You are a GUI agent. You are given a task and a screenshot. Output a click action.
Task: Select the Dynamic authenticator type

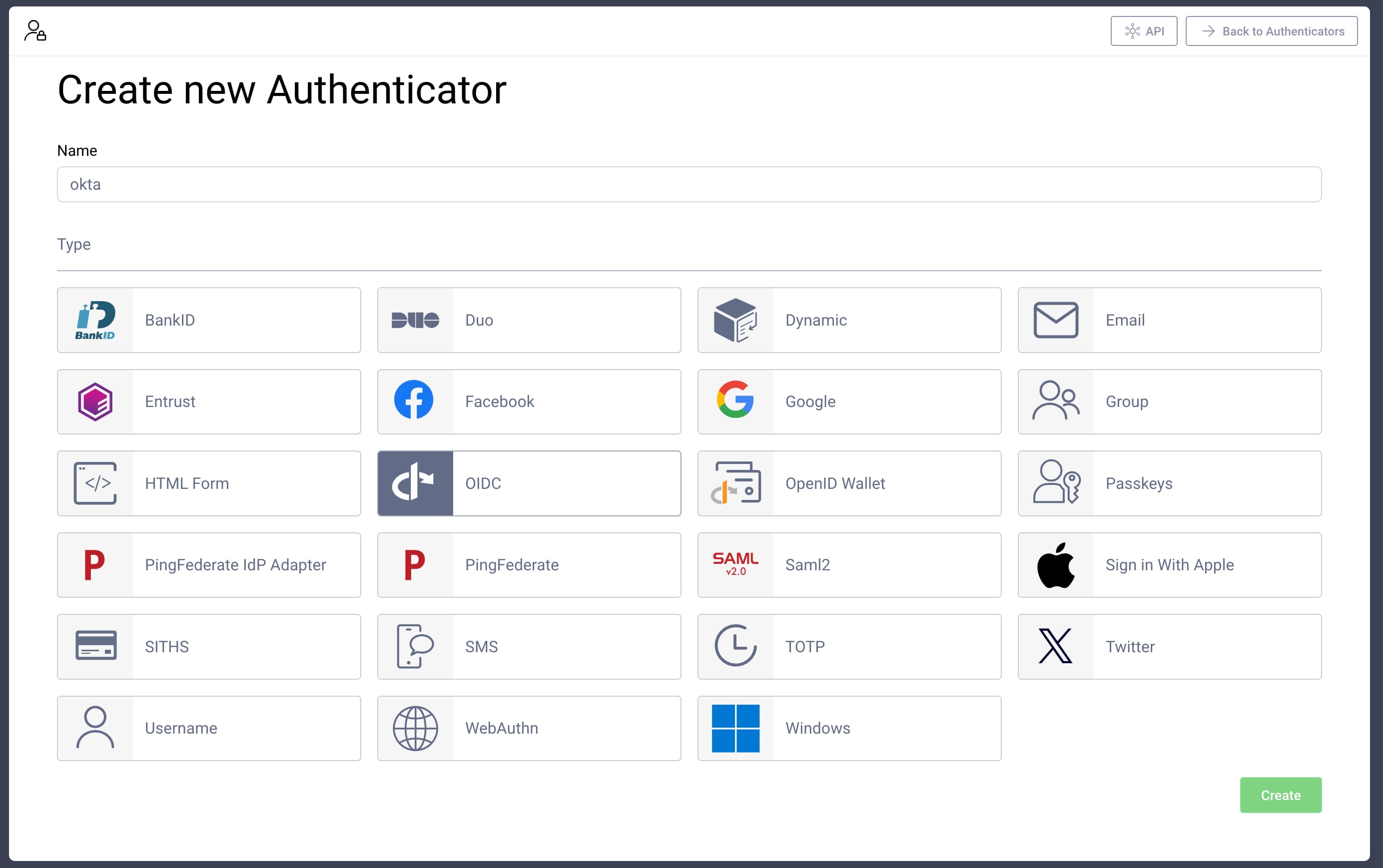849,319
